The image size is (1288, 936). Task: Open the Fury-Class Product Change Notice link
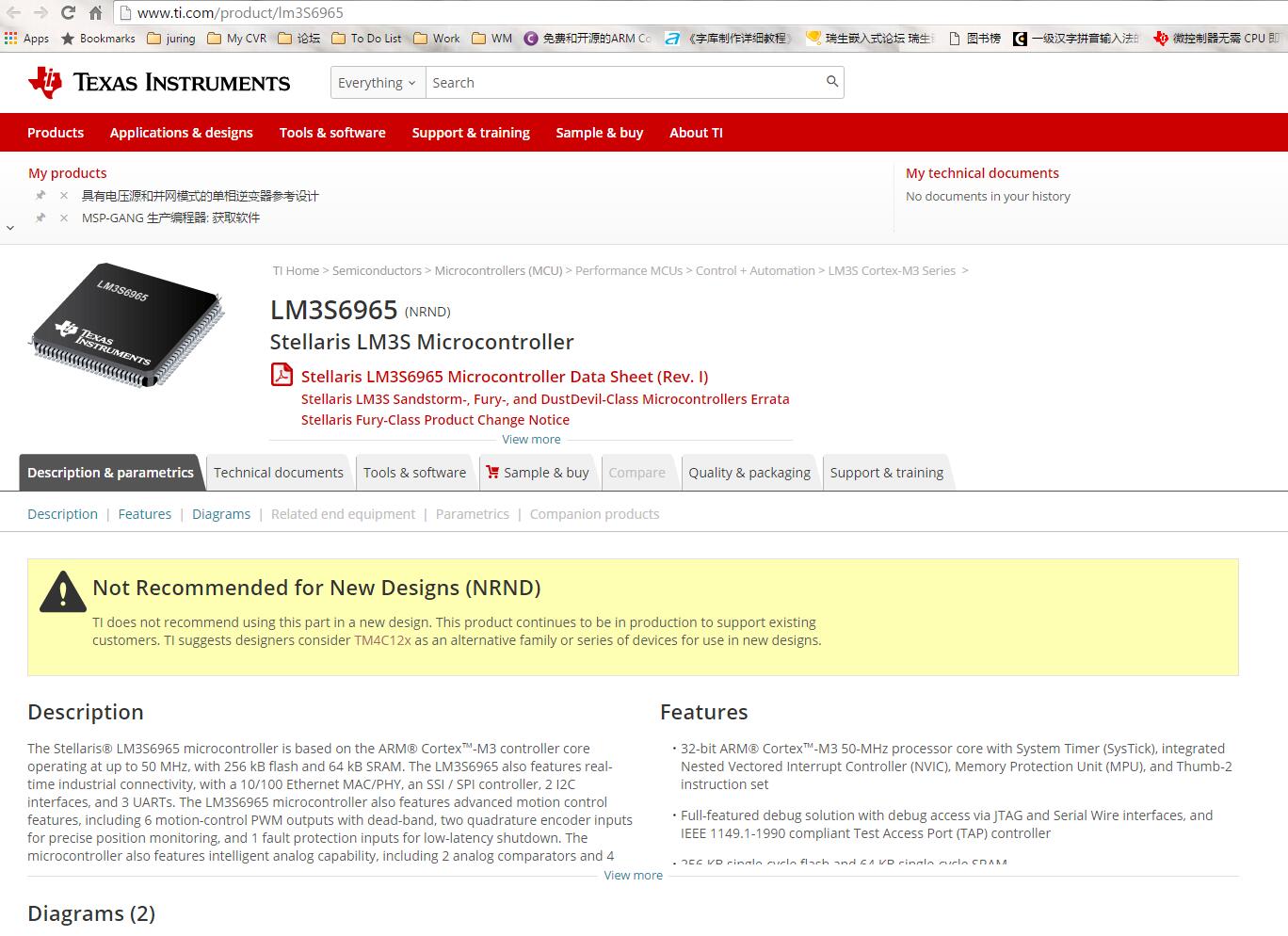point(435,420)
